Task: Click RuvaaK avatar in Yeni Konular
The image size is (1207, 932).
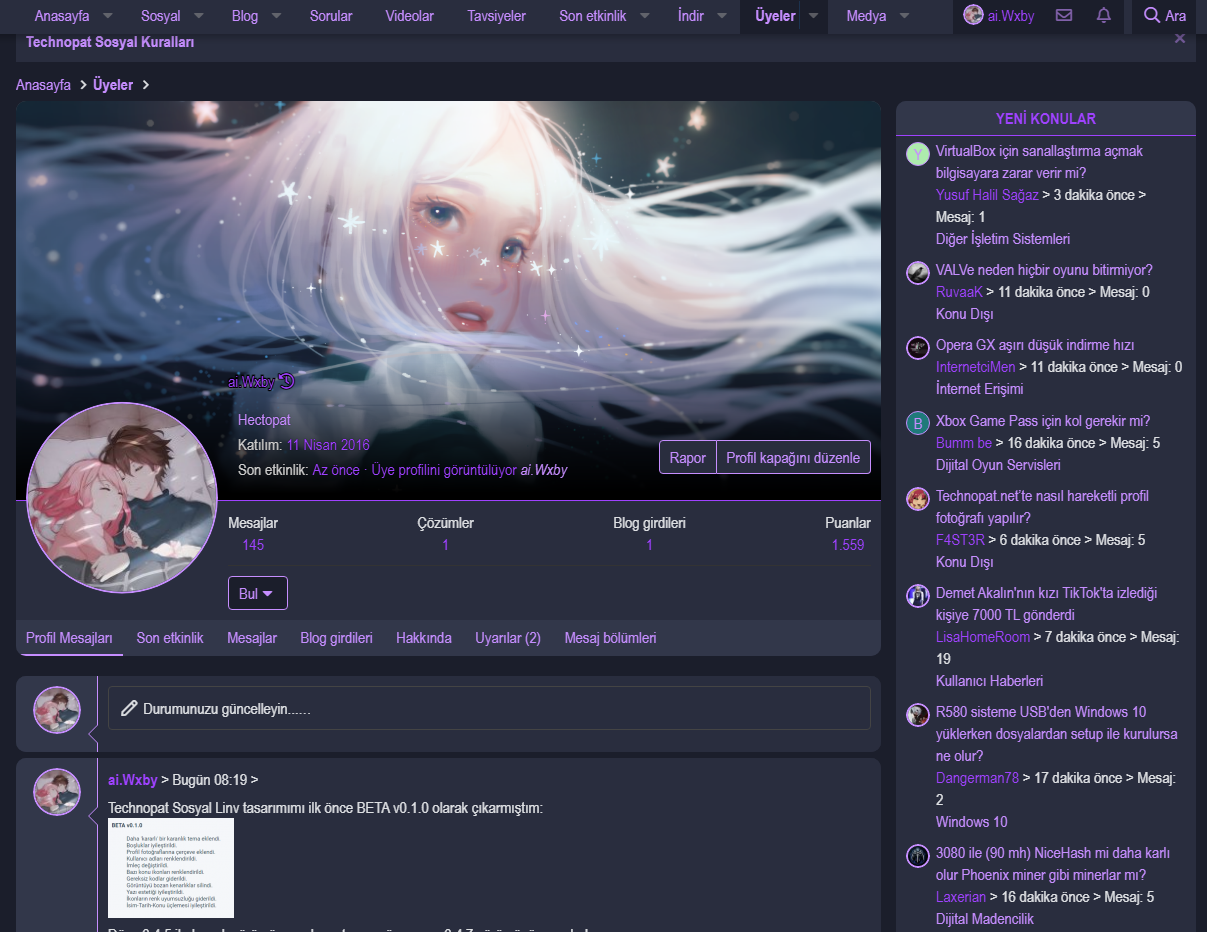Action: click(918, 273)
